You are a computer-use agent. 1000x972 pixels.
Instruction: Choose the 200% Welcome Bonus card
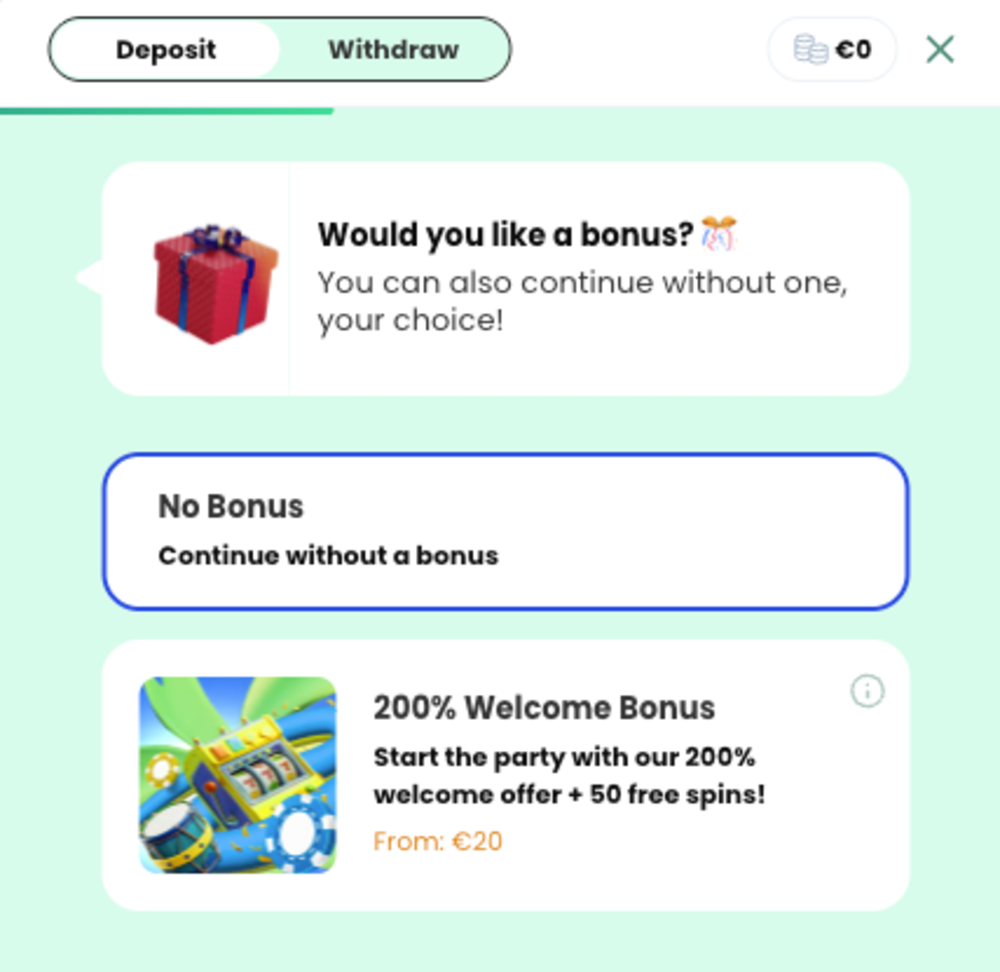click(x=506, y=775)
